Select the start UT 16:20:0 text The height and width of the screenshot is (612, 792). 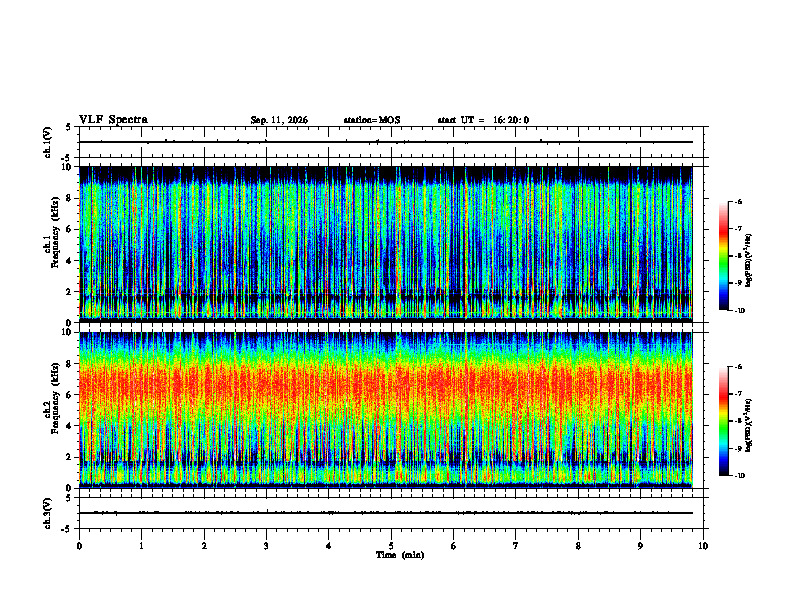point(483,120)
